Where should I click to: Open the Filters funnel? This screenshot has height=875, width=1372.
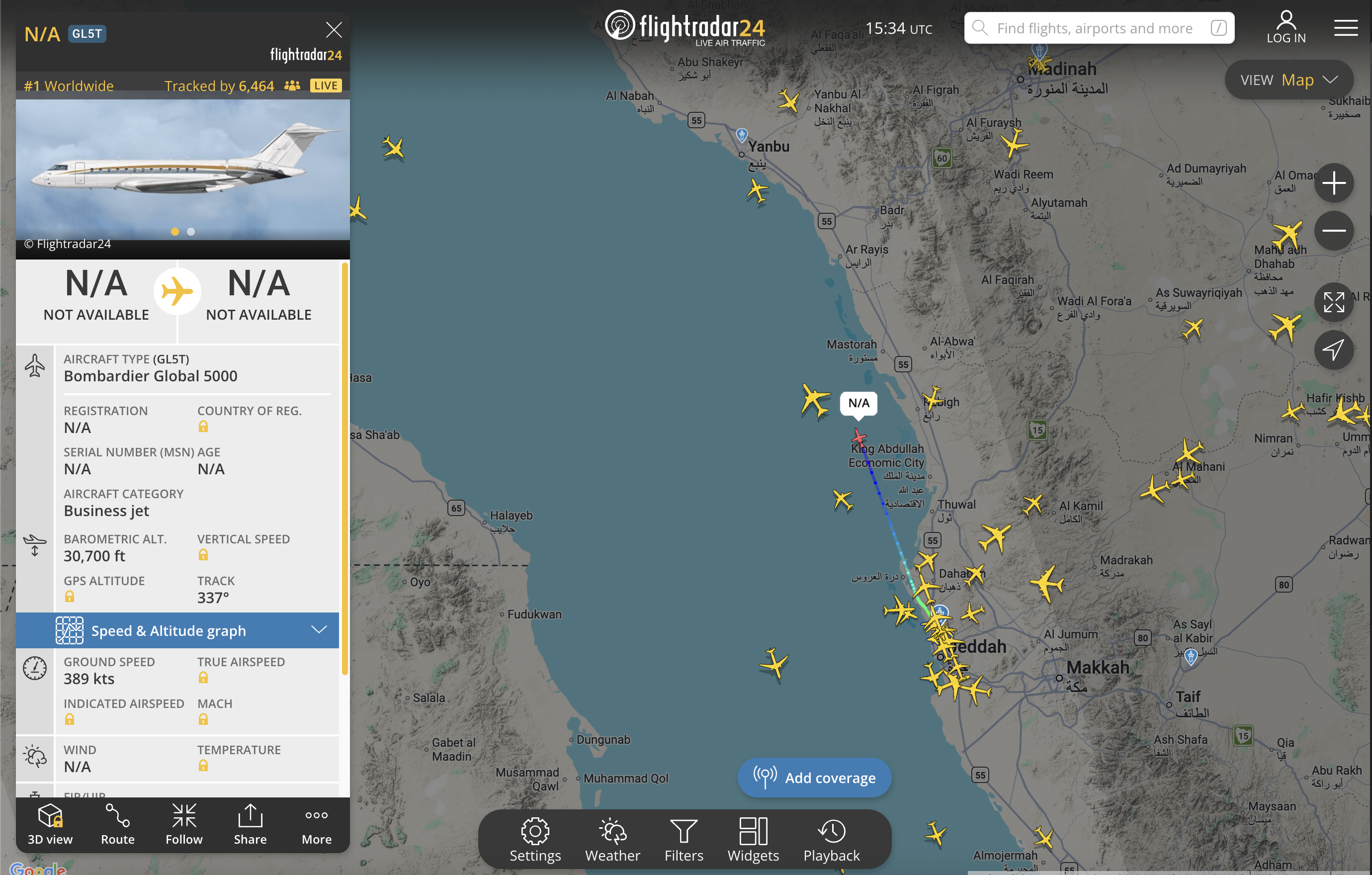point(684,840)
